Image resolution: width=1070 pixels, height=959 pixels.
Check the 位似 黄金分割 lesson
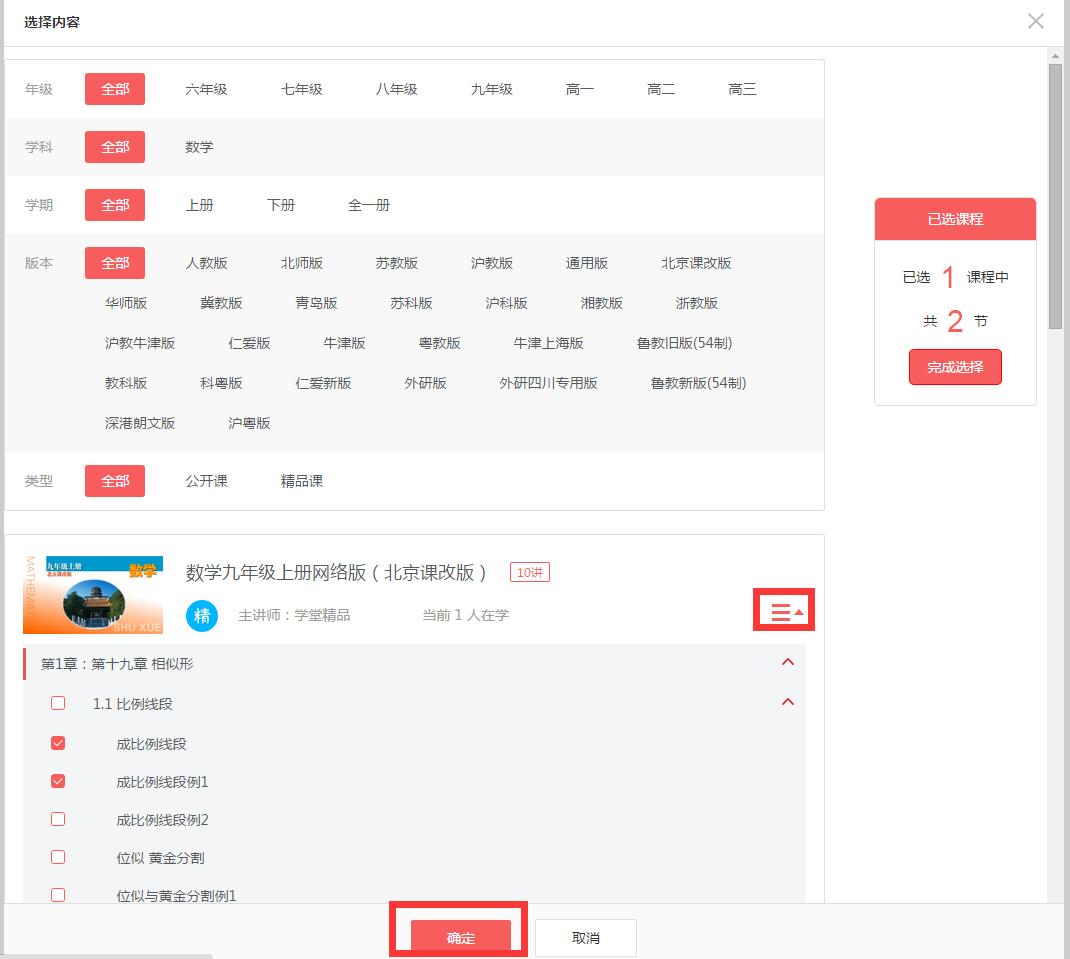point(58,856)
